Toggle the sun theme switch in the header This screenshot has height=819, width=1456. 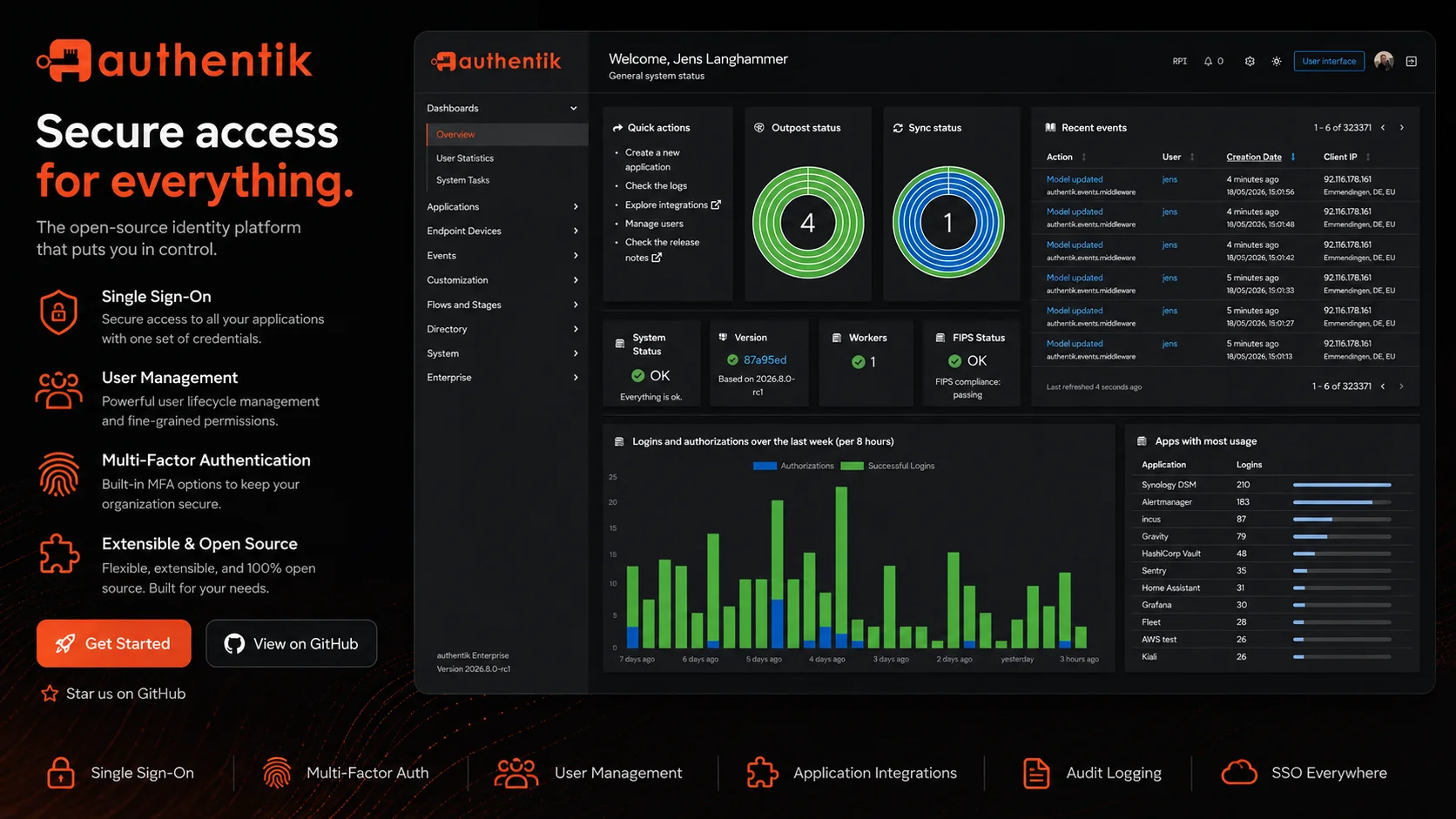[1277, 61]
